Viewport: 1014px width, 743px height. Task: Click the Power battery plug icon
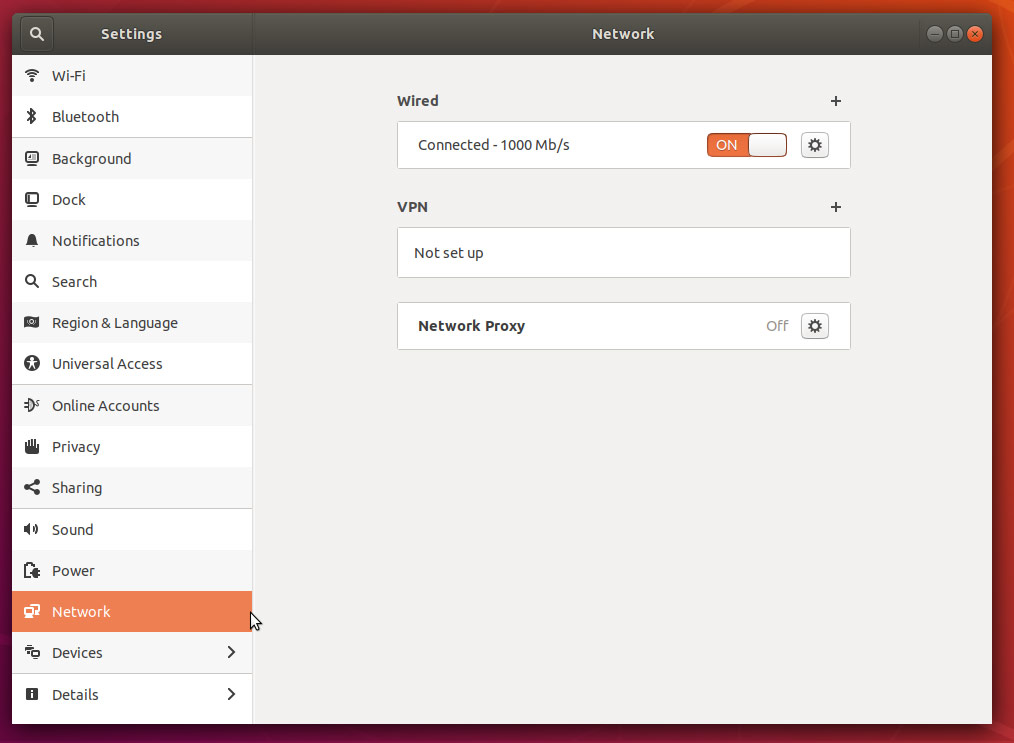point(32,570)
